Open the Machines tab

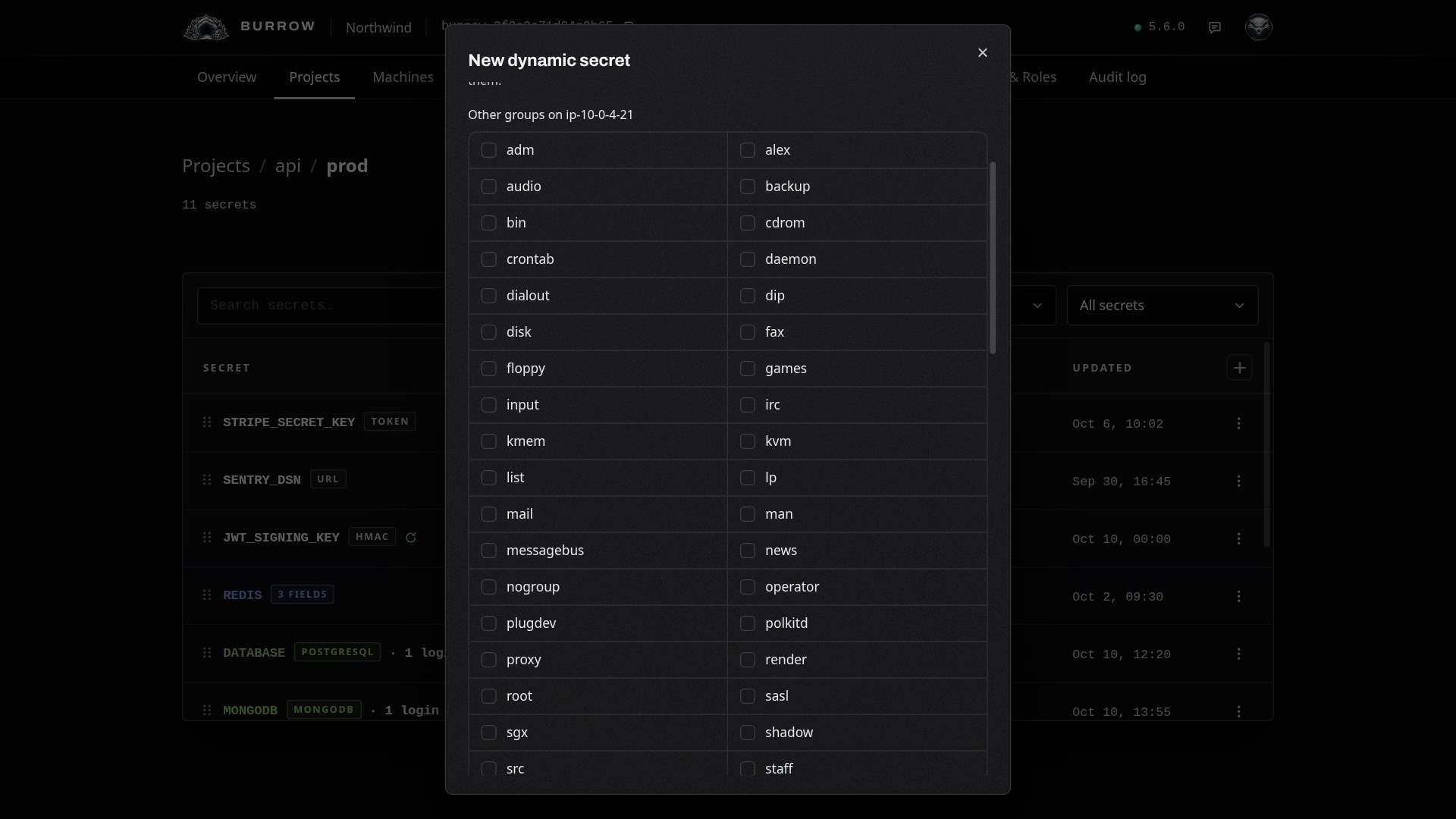pos(403,77)
